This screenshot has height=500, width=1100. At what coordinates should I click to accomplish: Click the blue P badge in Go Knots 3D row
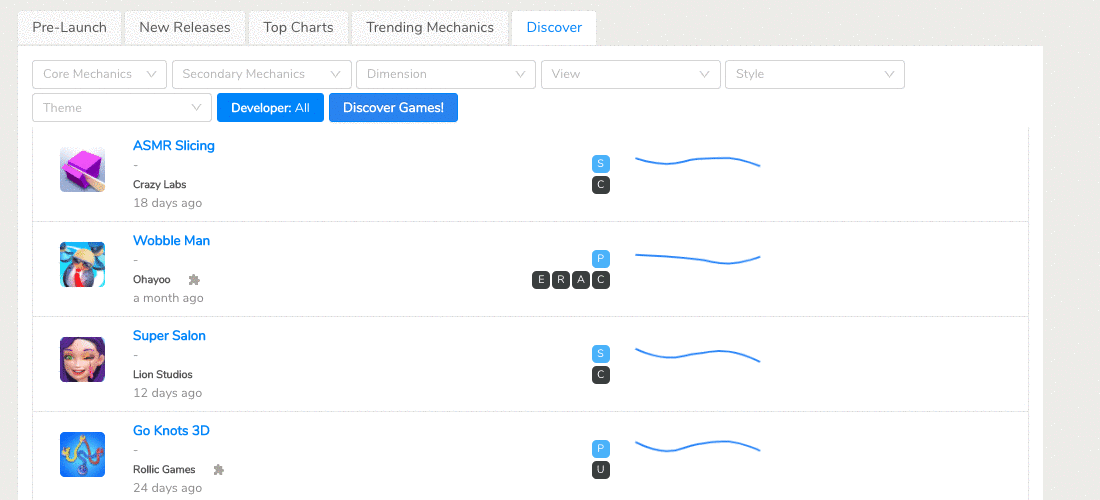pyautogui.click(x=601, y=449)
